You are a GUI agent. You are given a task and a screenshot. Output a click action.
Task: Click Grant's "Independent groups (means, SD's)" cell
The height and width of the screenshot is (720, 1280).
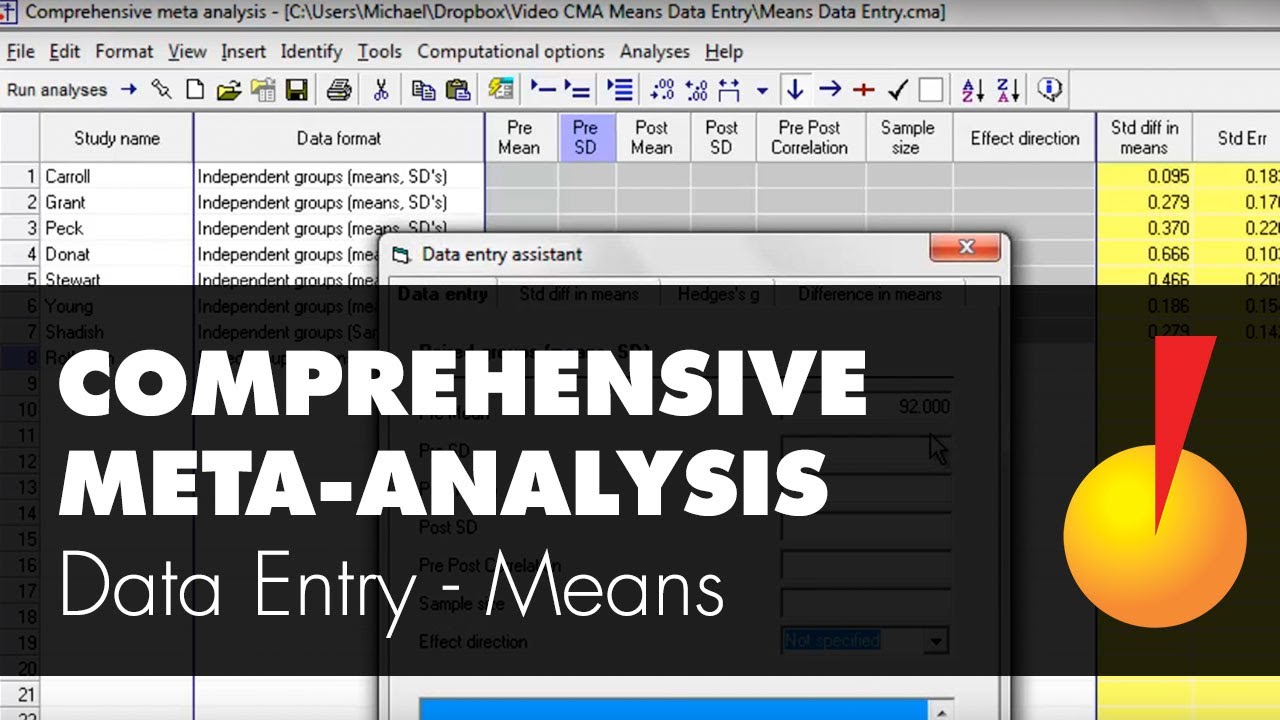tap(339, 203)
